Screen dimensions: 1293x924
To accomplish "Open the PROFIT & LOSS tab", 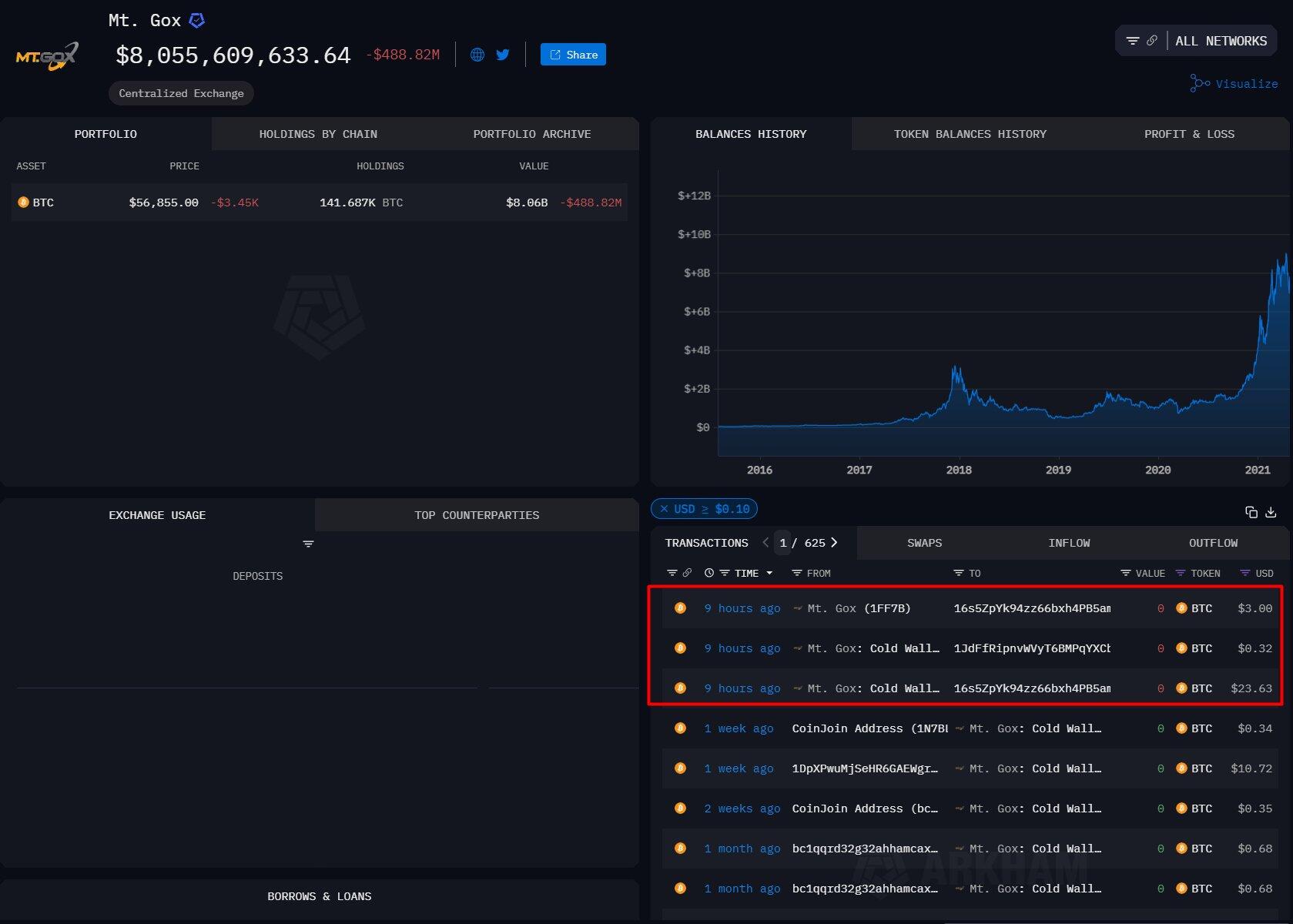I will coord(1189,134).
